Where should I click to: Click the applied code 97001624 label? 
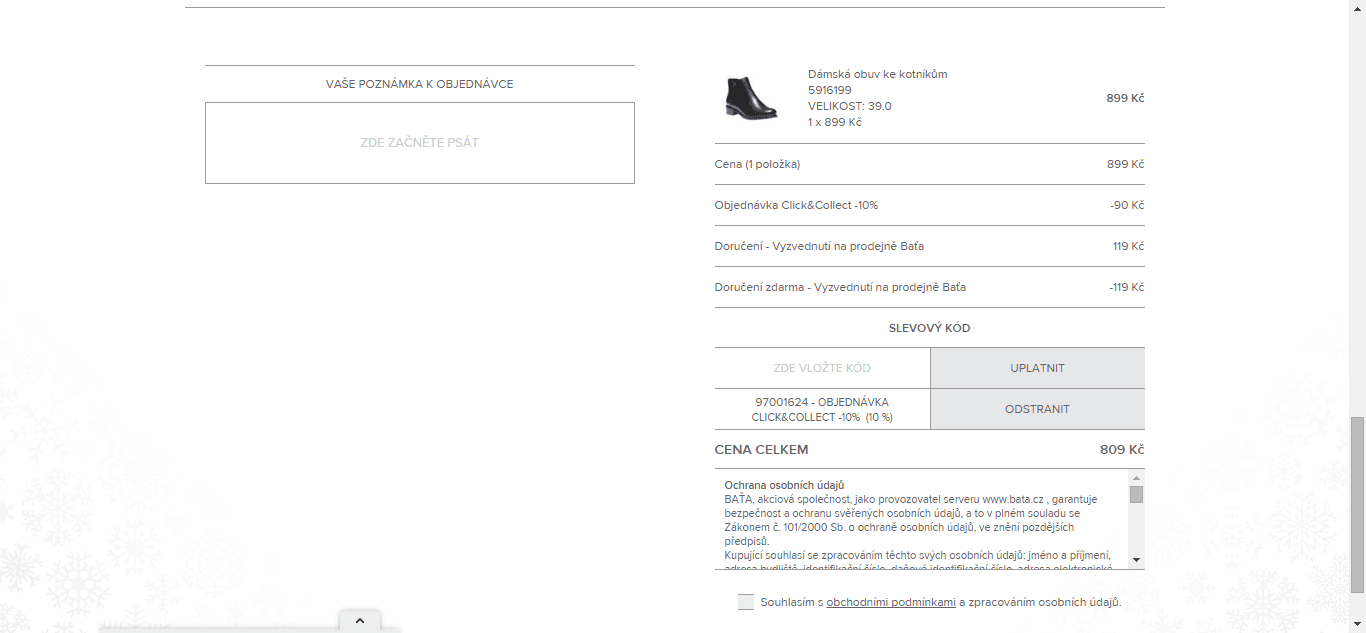[x=822, y=409]
